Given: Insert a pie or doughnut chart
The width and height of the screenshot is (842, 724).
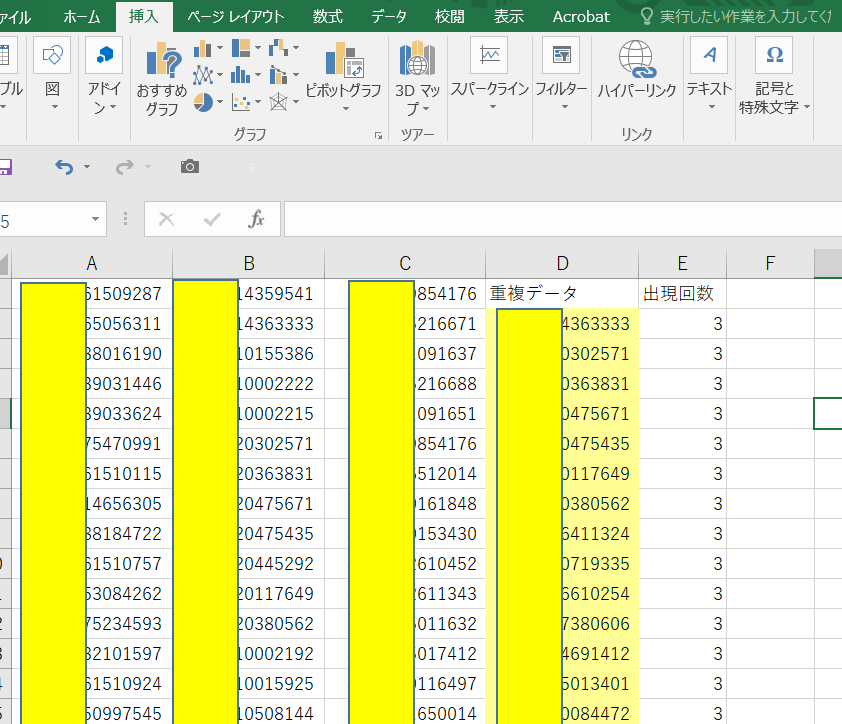Looking at the screenshot, I should click(203, 102).
